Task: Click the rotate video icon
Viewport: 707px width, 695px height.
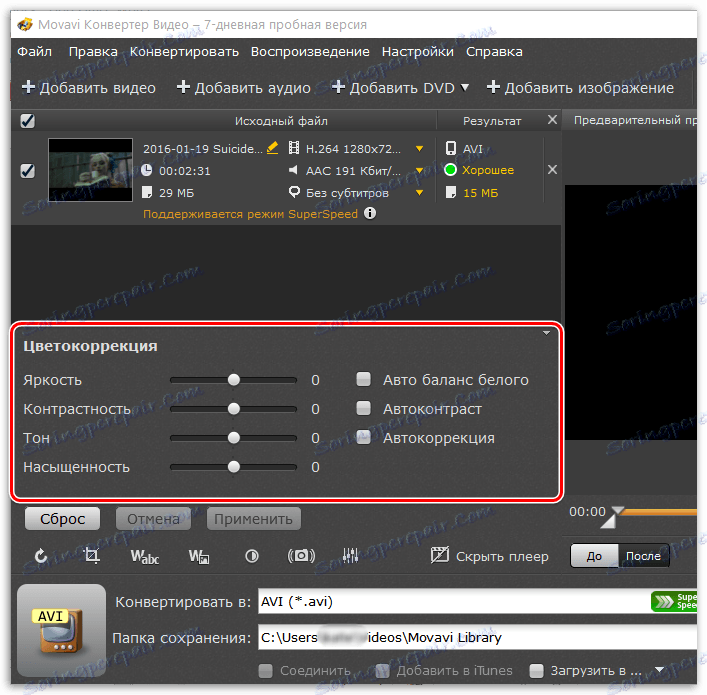Action: click(x=41, y=556)
